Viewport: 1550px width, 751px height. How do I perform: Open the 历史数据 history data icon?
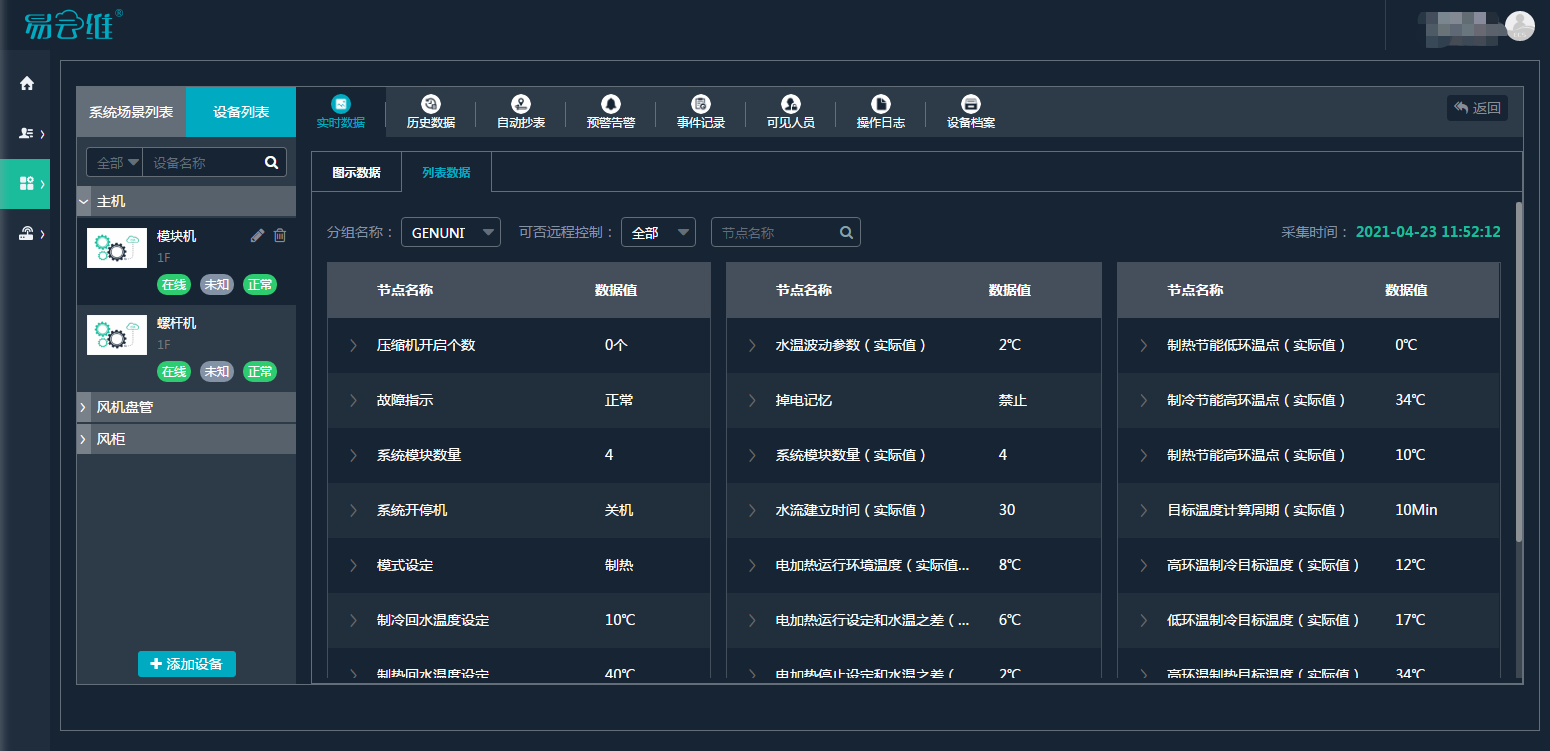431,104
